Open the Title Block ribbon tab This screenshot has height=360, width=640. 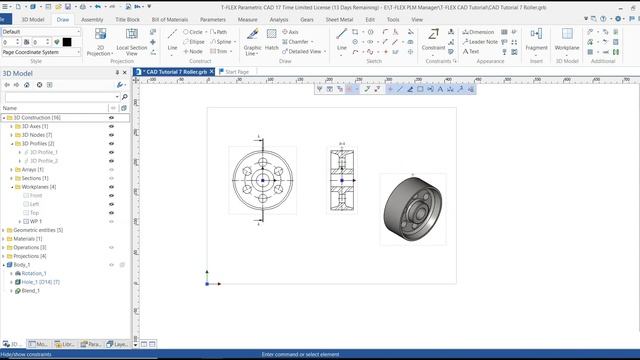click(x=127, y=20)
